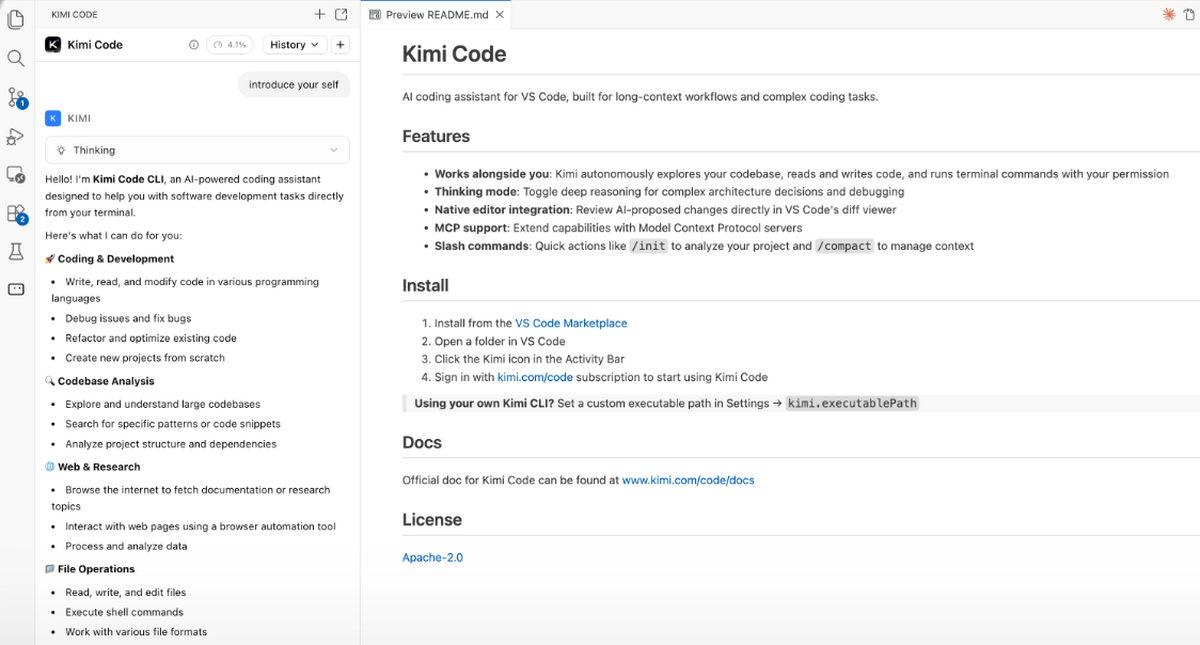
Task: Click 'Process and analyze data' list item
Action: 126,546
